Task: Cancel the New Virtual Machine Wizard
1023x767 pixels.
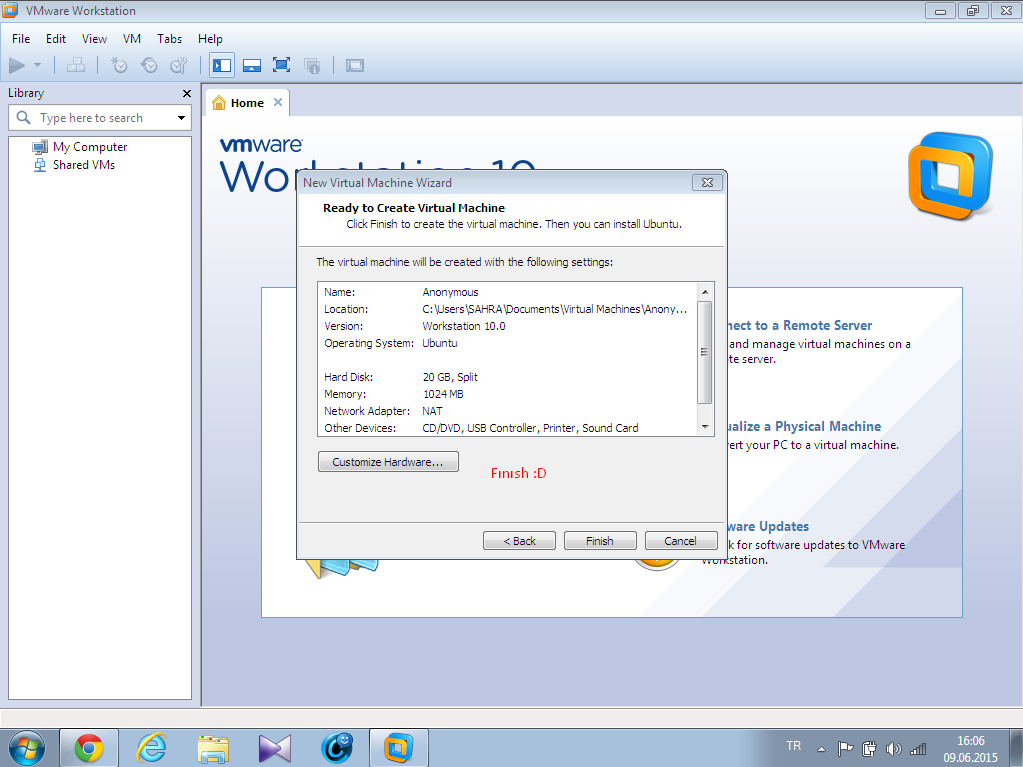Action: pyautogui.click(x=680, y=541)
